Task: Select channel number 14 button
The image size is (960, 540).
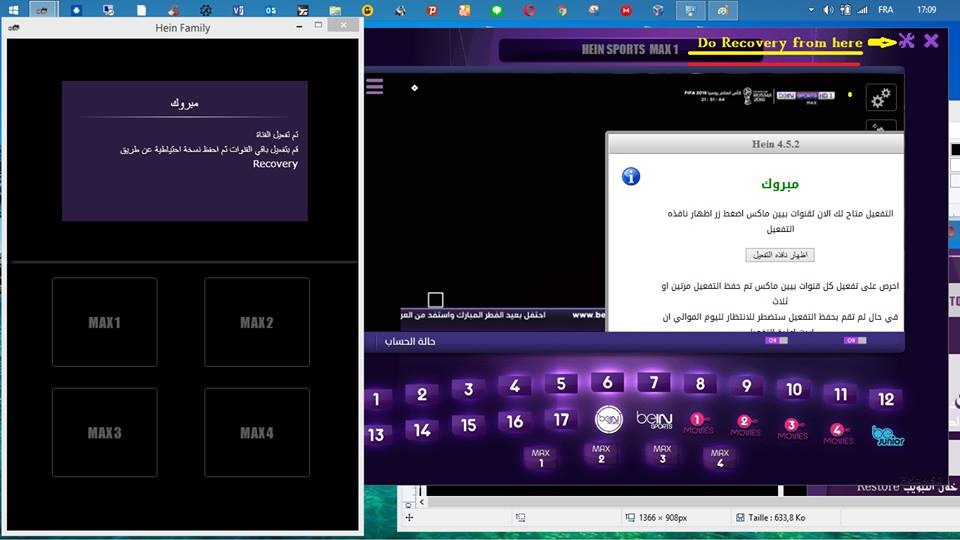Action: [x=422, y=430]
